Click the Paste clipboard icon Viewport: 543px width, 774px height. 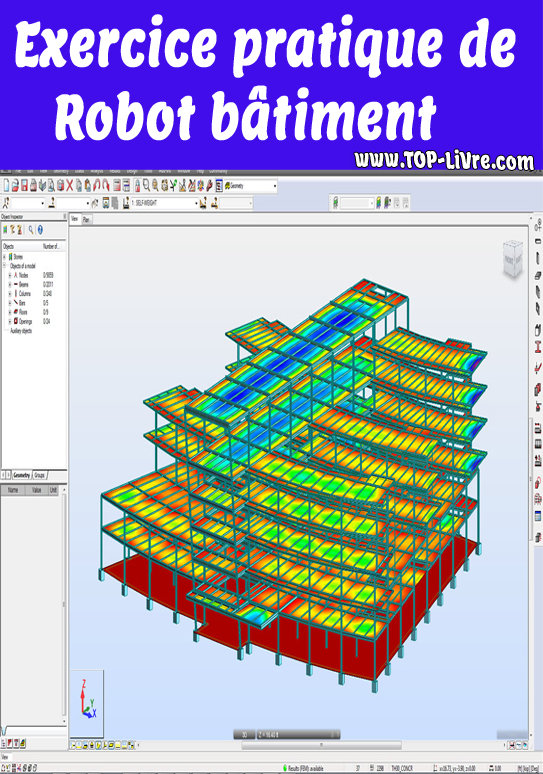pyautogui.click(x=87, y=186)
